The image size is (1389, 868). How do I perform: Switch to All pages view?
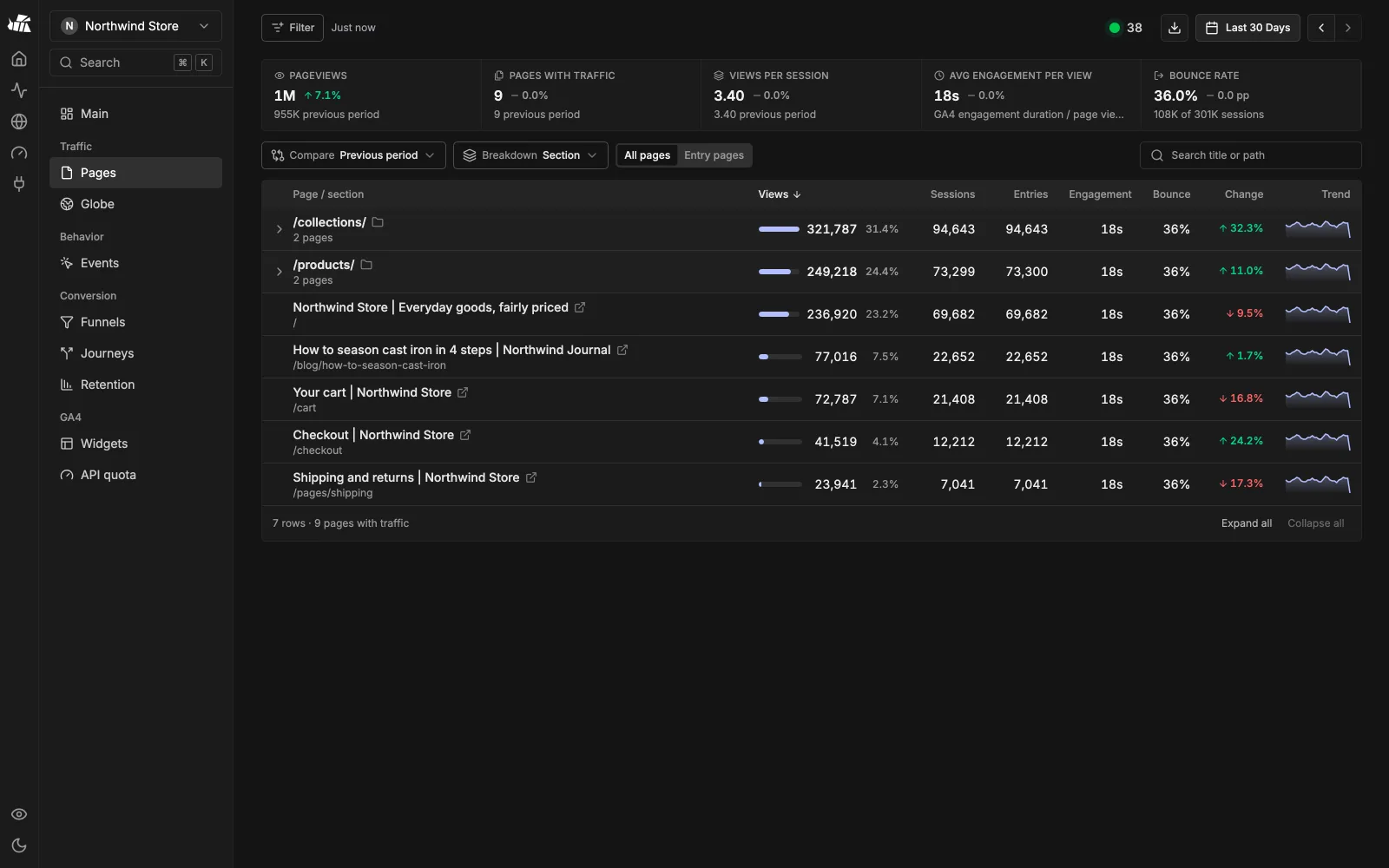tap(648, 155)
